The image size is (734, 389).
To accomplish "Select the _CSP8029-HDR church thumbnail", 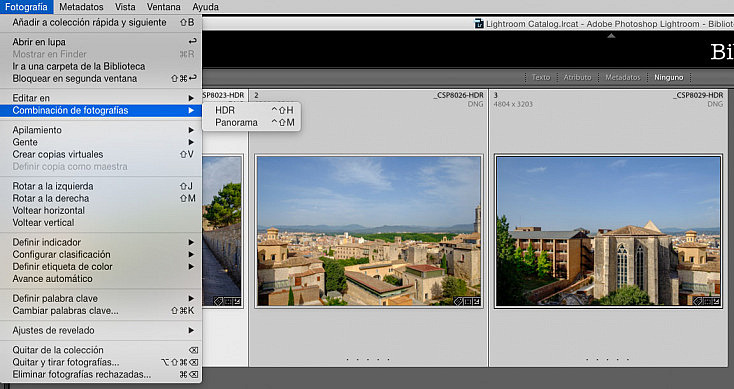I will pyautogui.click(x=608, y=231).
